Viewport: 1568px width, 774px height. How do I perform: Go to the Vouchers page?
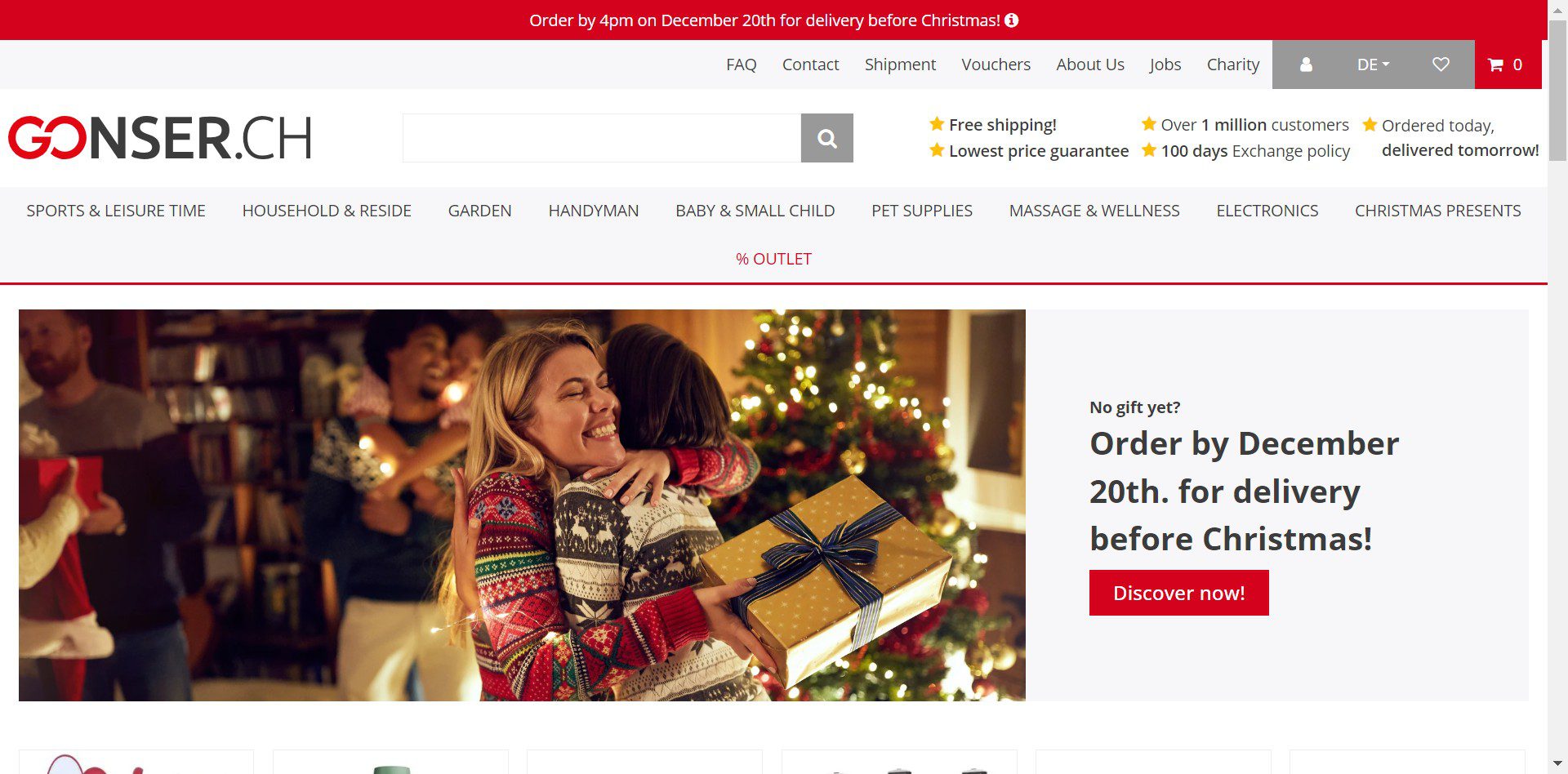[x=996, y=64]
